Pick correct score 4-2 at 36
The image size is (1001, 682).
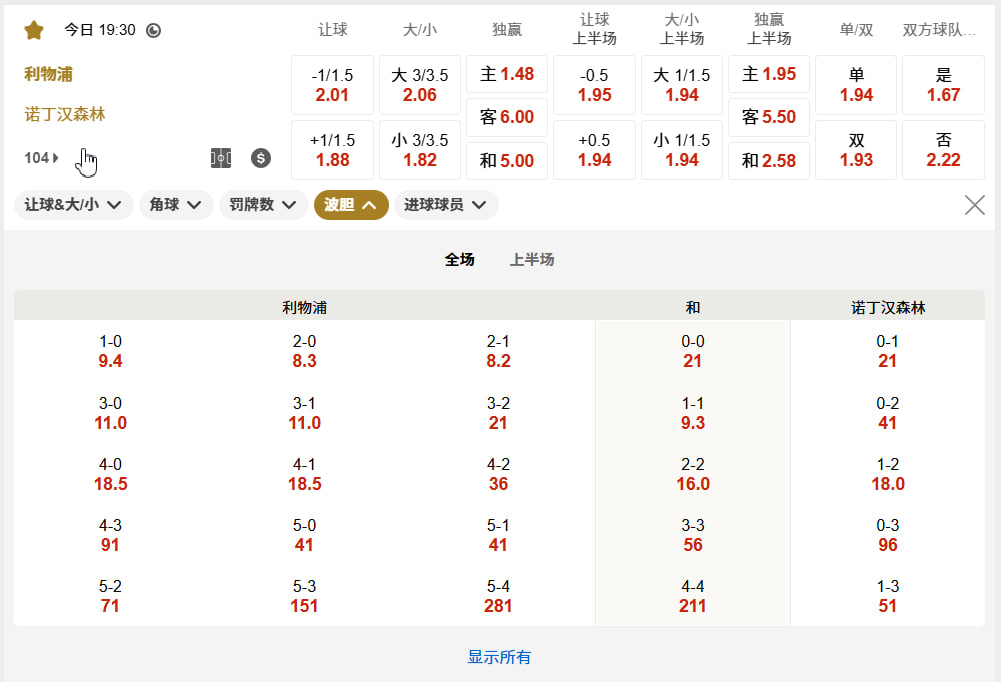[498, 474]
